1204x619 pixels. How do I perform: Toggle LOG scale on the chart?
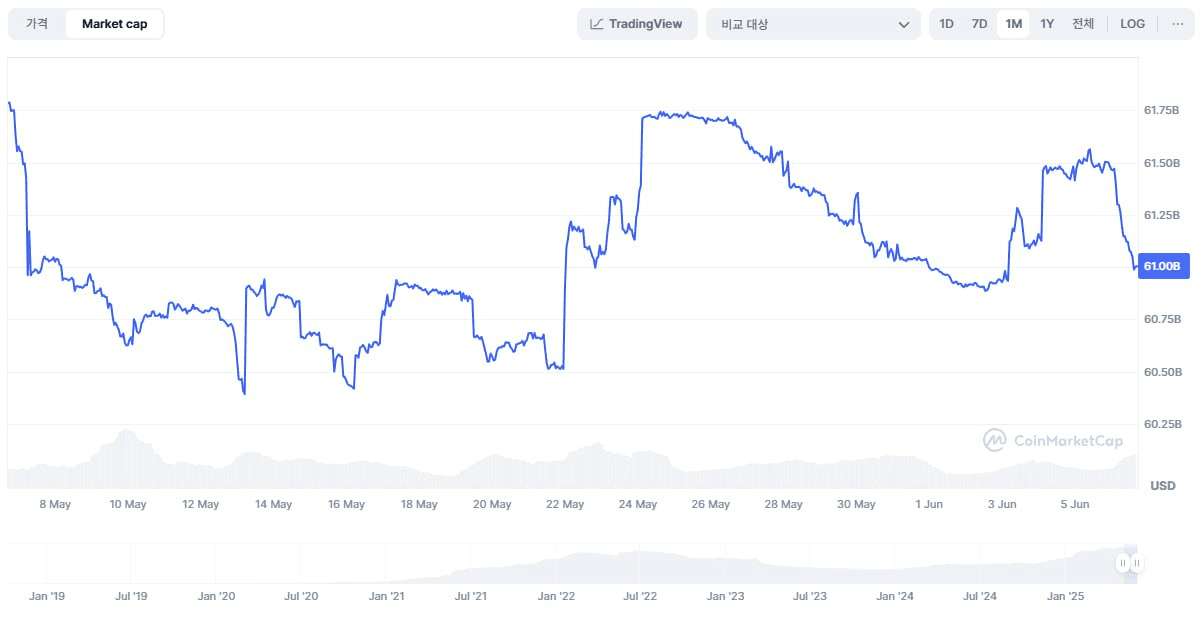tap(1132, 24)
